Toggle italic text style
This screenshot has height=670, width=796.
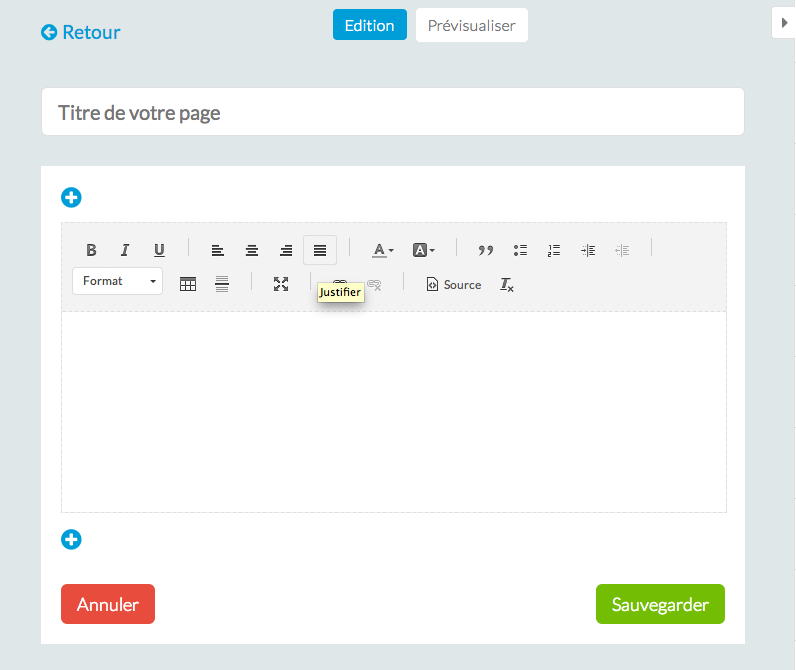click(125, 250)
